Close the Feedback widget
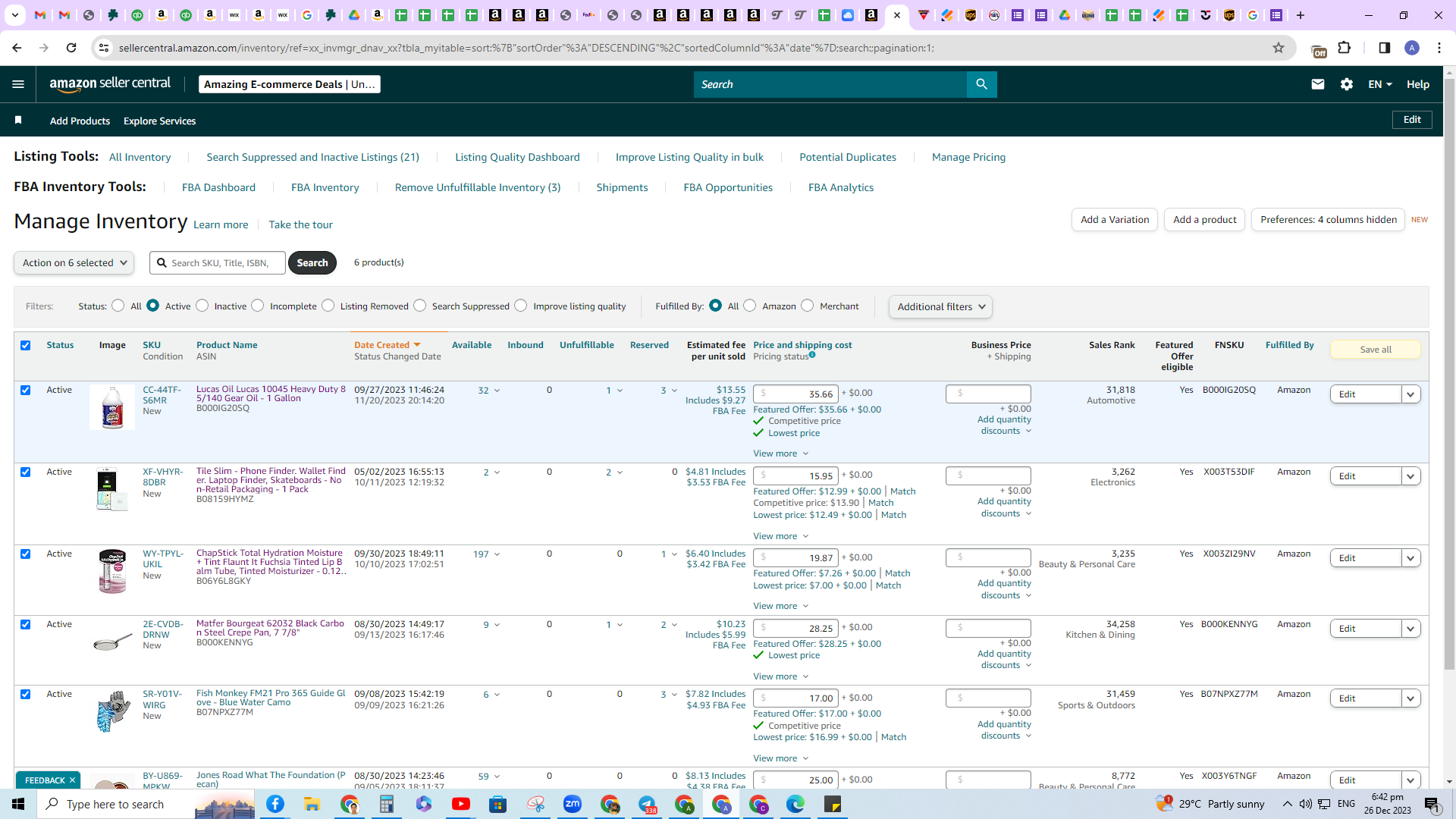1456x819 pixels. click(x=72, y=780)
